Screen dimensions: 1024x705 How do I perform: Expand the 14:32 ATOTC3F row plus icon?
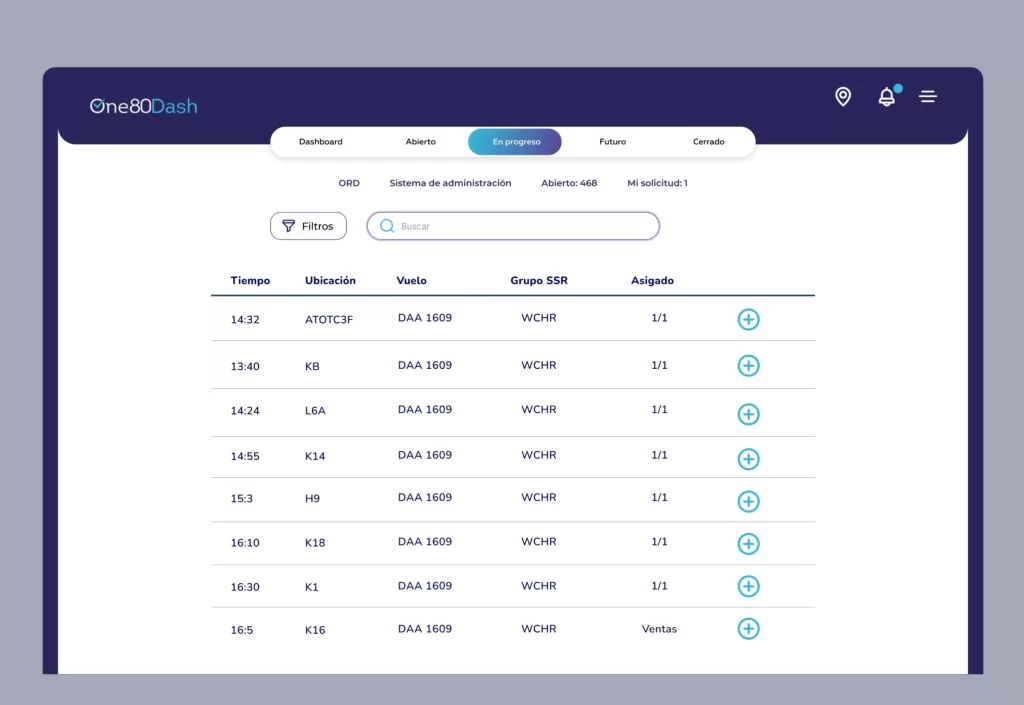point(748,319)
